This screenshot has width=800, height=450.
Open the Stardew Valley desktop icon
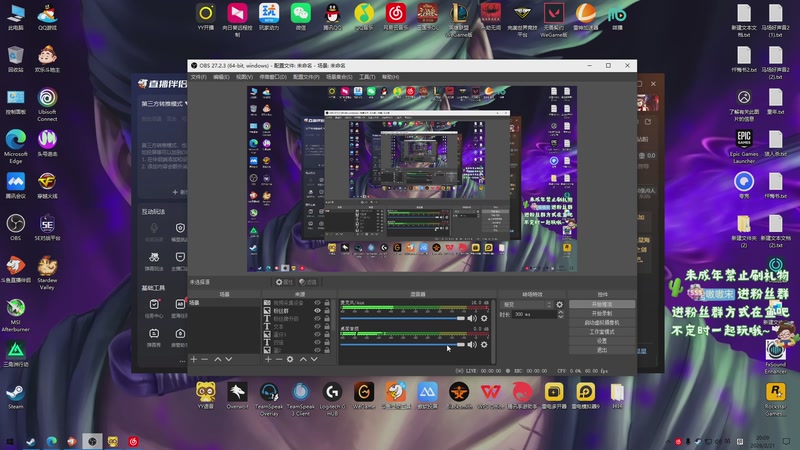coord(47,273)
